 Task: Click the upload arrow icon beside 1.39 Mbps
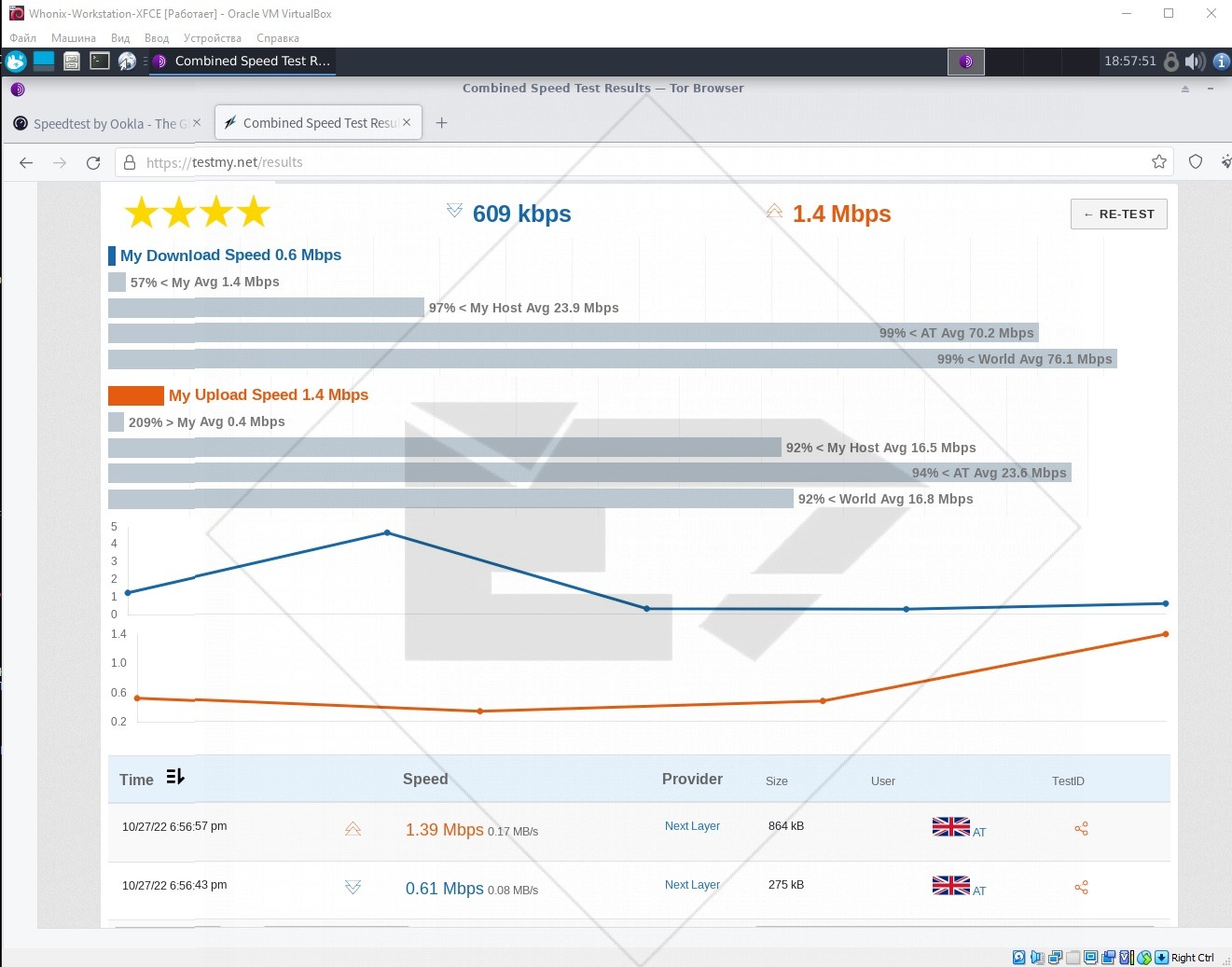pyautogui.click(x=353, y=829)
